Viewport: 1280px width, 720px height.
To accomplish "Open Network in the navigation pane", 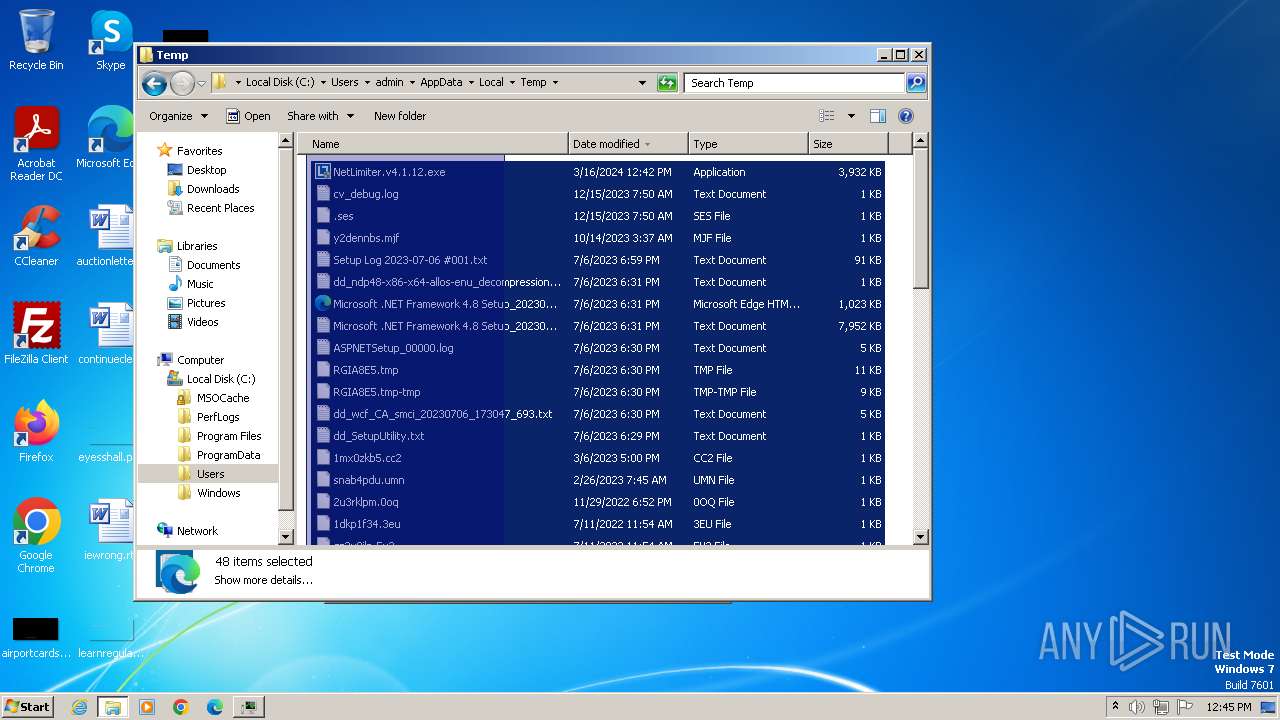I will 197,531.
